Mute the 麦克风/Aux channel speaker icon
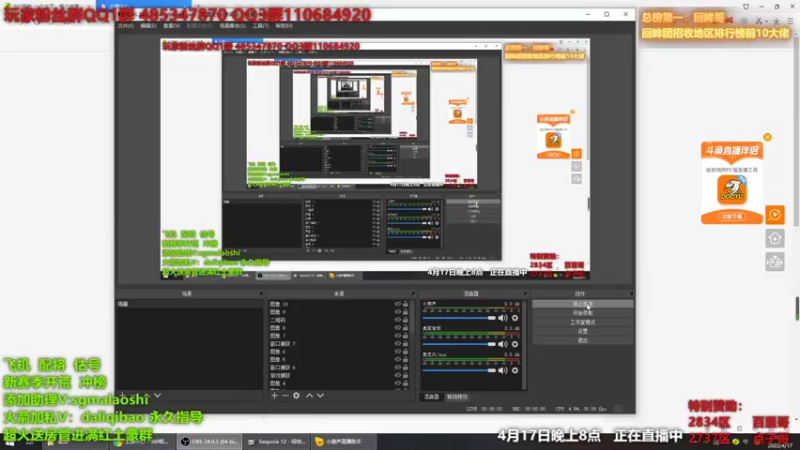The image size is (800, 450). pos(503,370)
